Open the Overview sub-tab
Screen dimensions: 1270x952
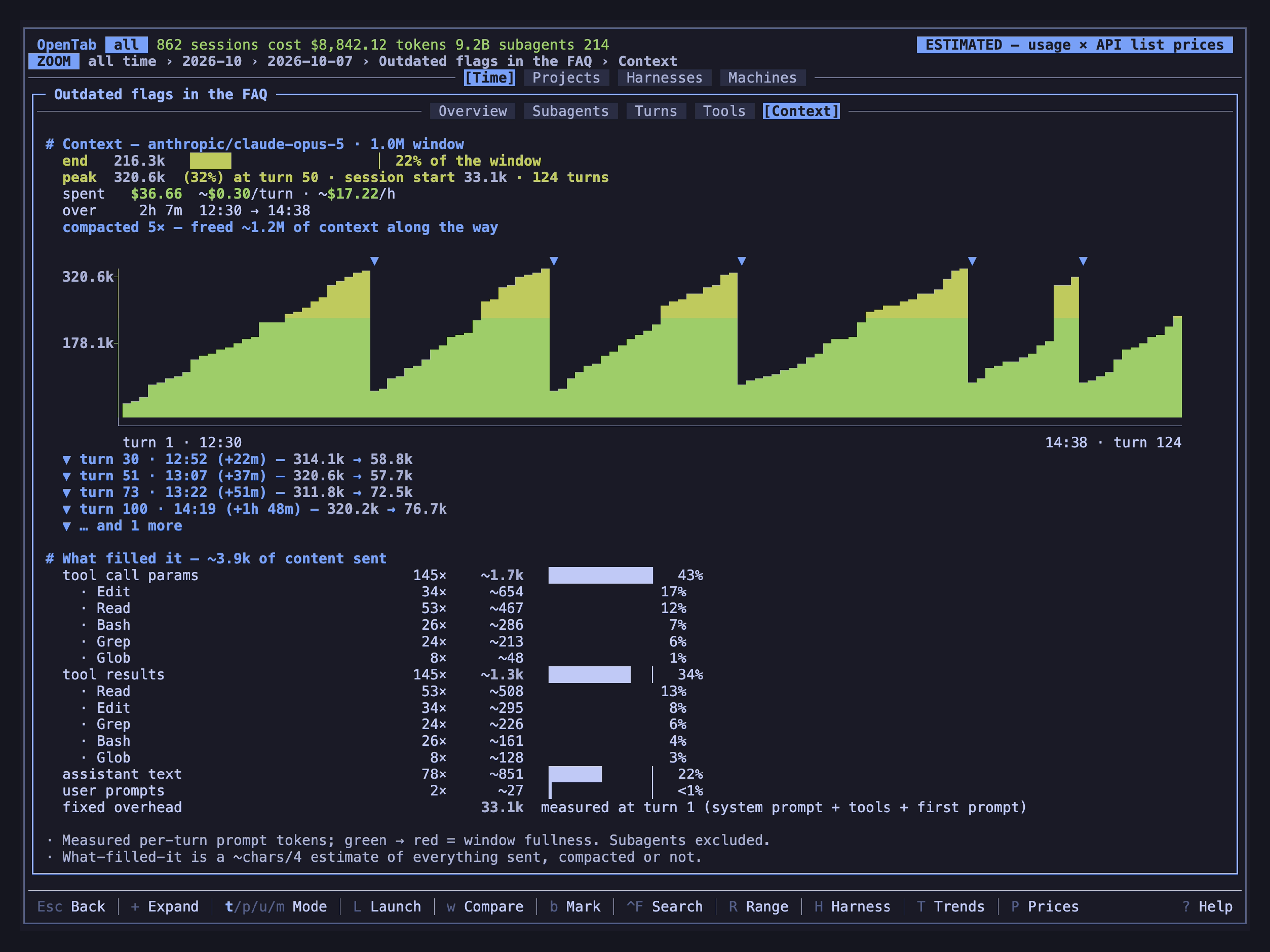click(x=472, y=112)
